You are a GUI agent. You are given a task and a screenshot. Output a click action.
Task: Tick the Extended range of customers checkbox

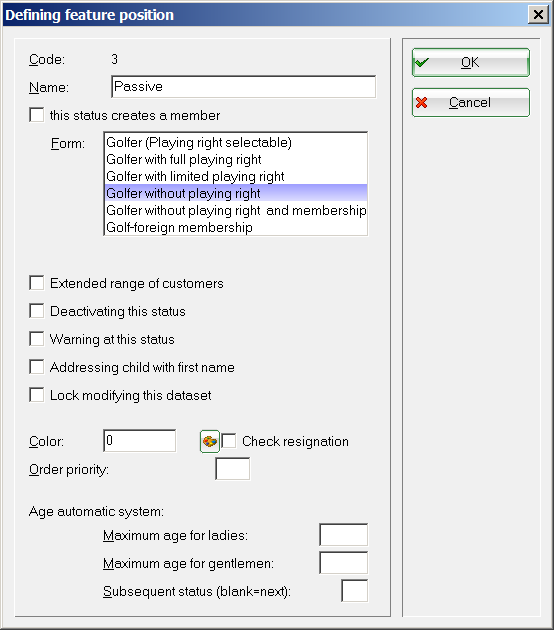(x=37, y=283)
